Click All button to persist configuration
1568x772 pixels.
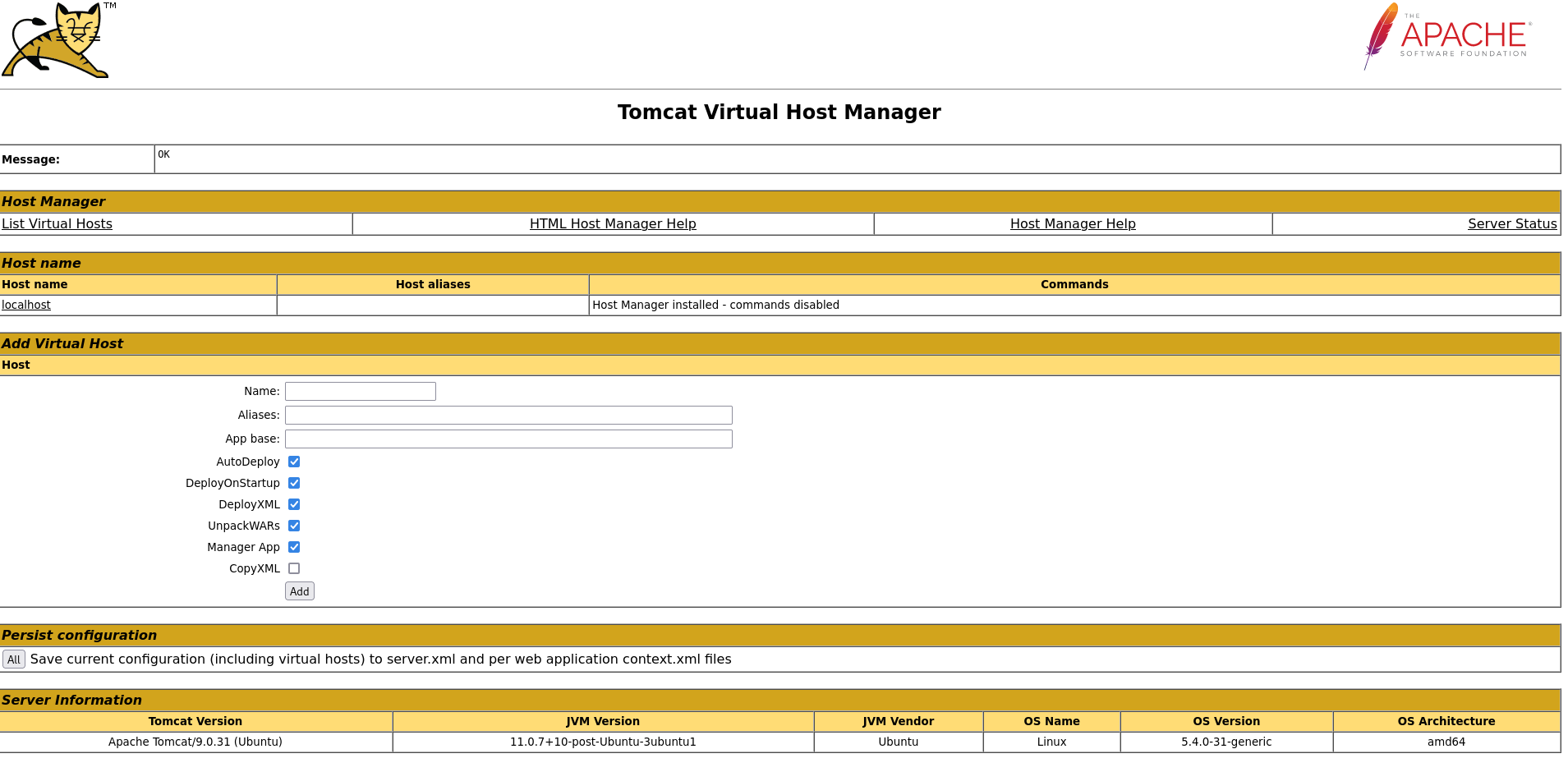(14, 659)
